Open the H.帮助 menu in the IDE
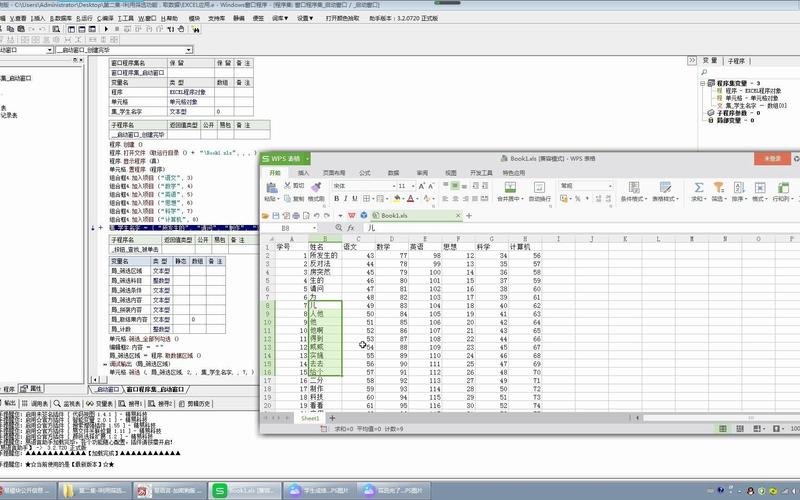800x500 pixels. pyautogui.click(x=169, y=18)
